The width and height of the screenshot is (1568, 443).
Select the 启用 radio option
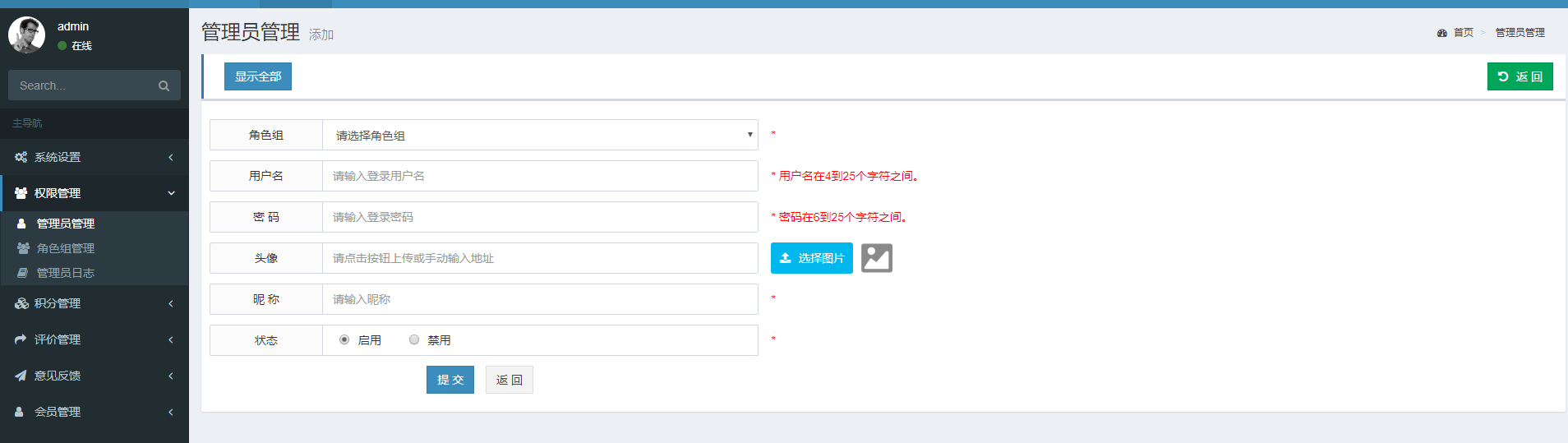[x=344, y=339]
